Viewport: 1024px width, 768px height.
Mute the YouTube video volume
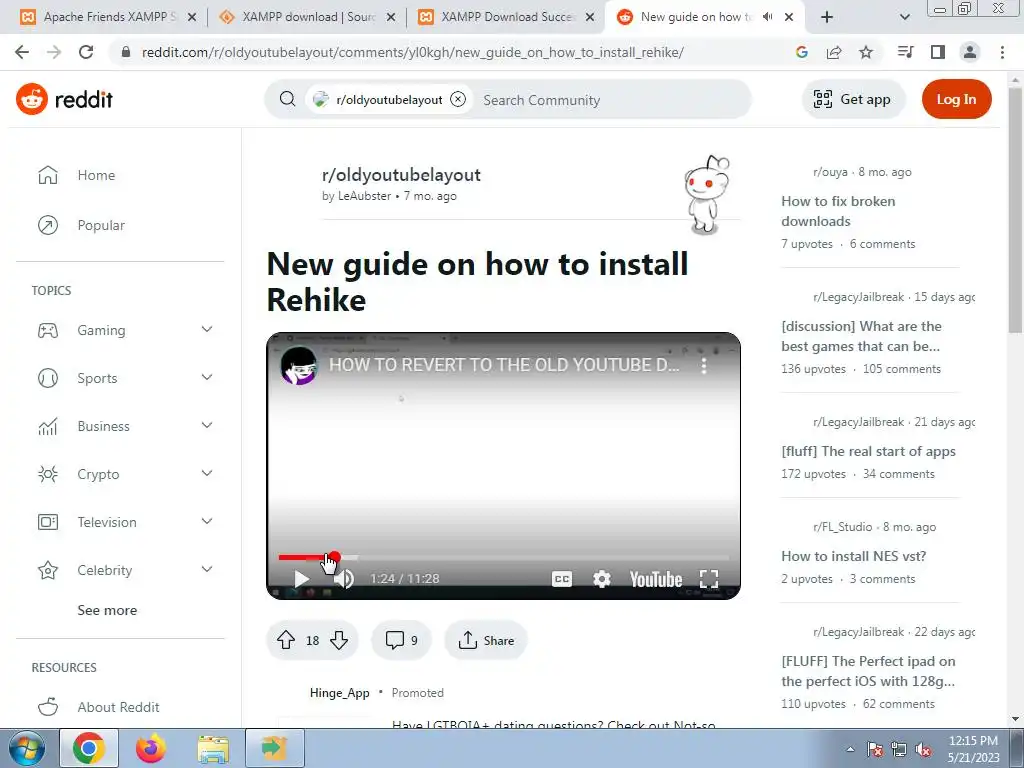(x=344, y=579)
